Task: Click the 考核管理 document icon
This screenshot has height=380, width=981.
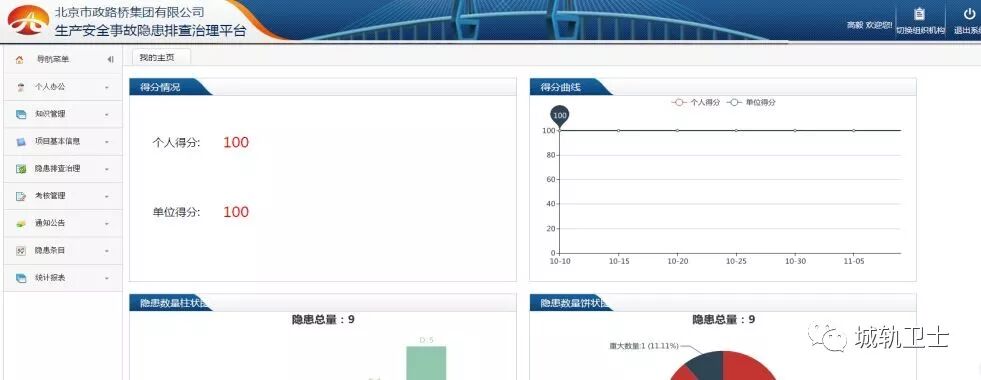Action: pyautogui.click(x=21, y=196)
